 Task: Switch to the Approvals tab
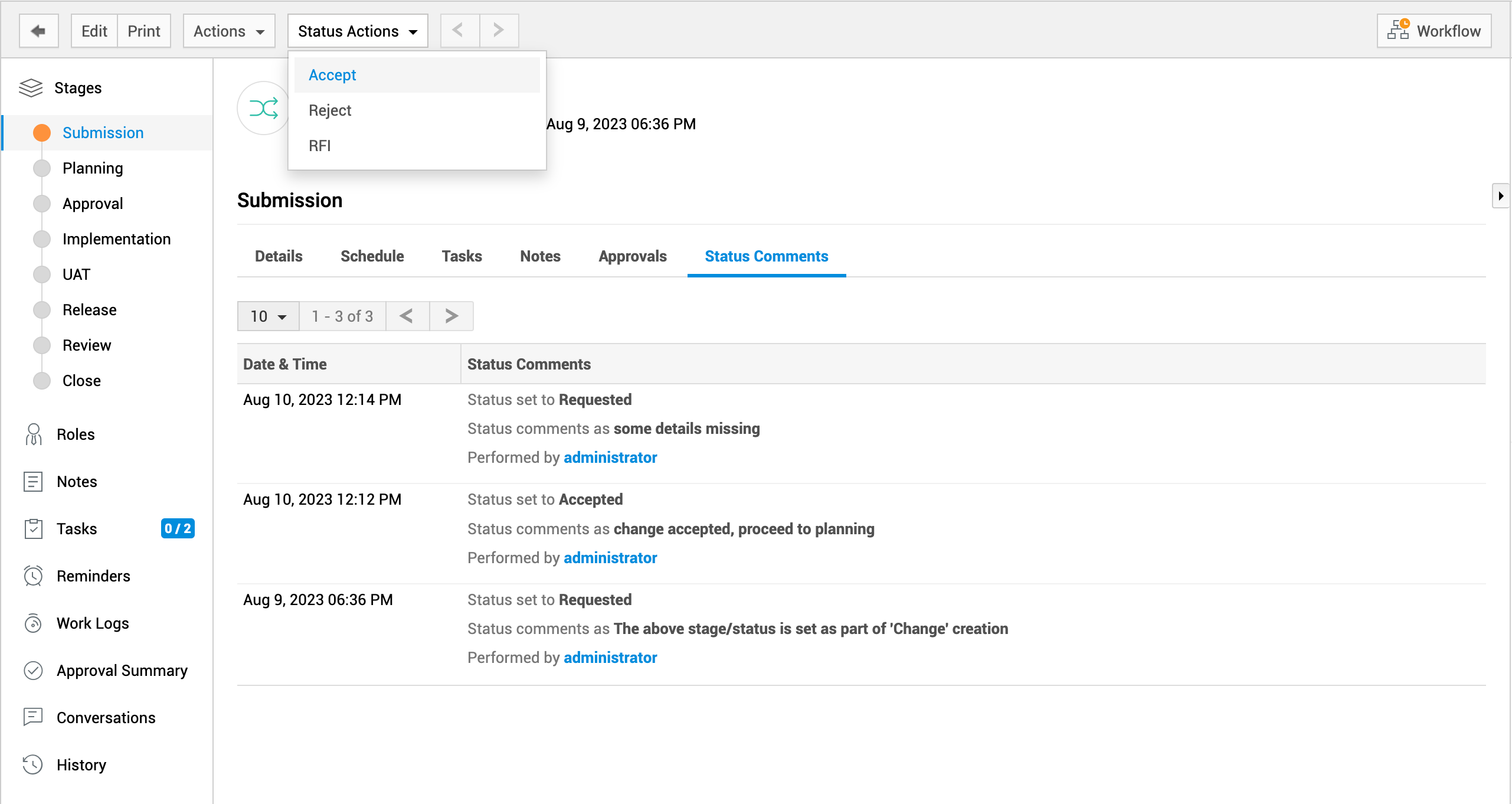pos(633,256)
